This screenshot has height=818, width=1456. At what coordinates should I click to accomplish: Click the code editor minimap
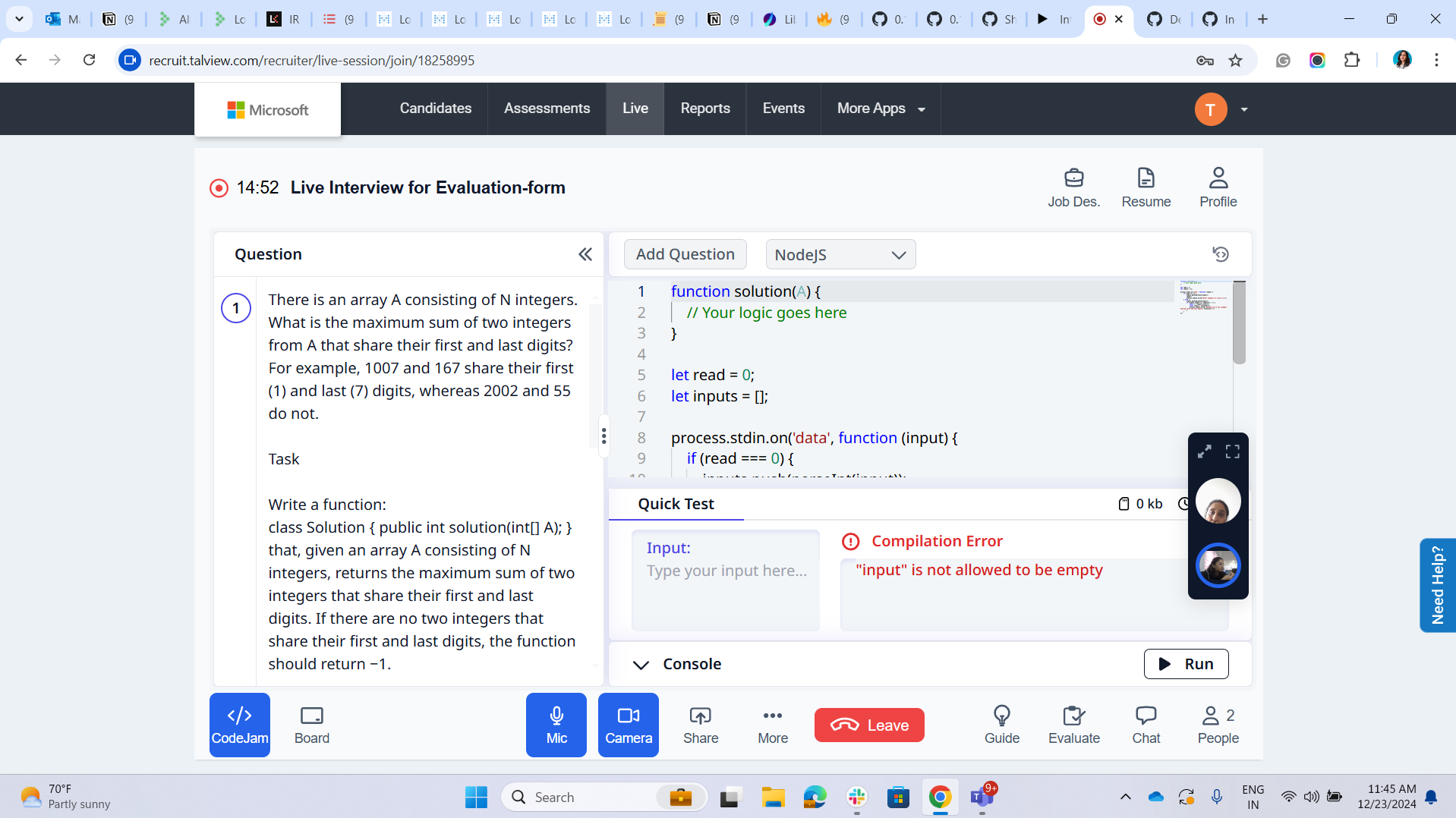[x=1202, y=297]
